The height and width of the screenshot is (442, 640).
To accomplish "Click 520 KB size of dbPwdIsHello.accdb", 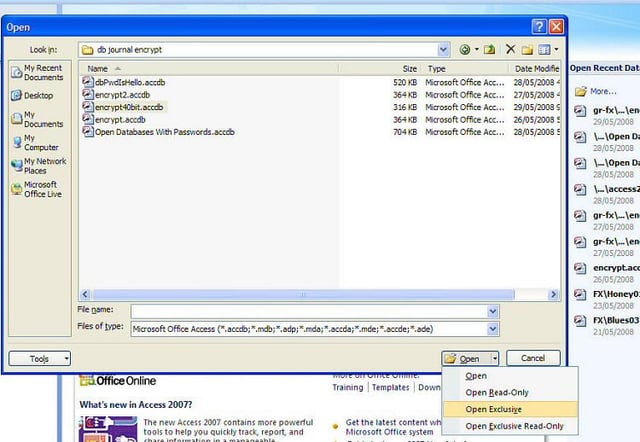I will [x=405, y=82].
